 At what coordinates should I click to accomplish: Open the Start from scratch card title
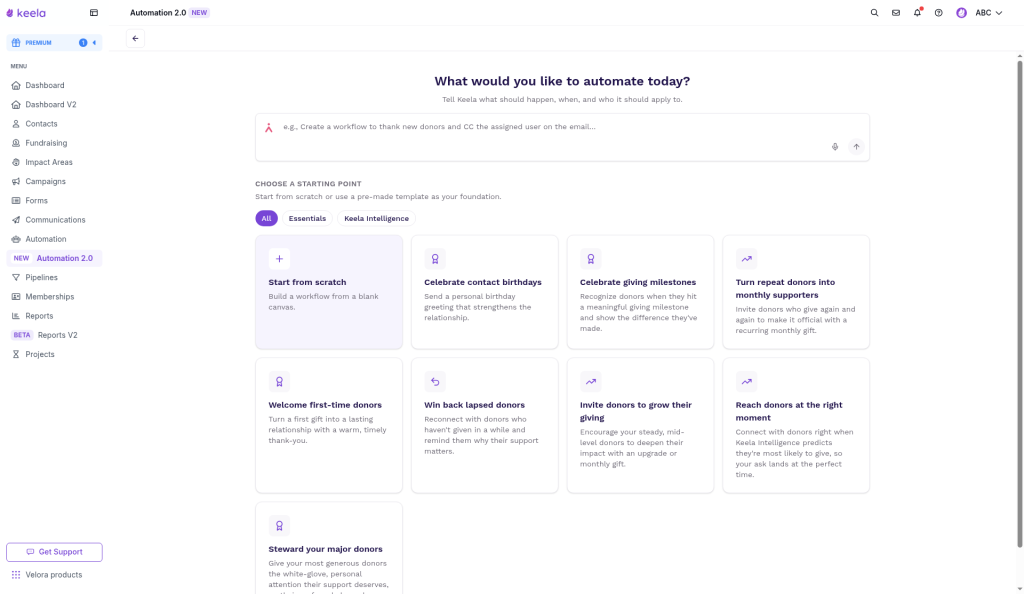pyautogui.click(x=308, y=282)
